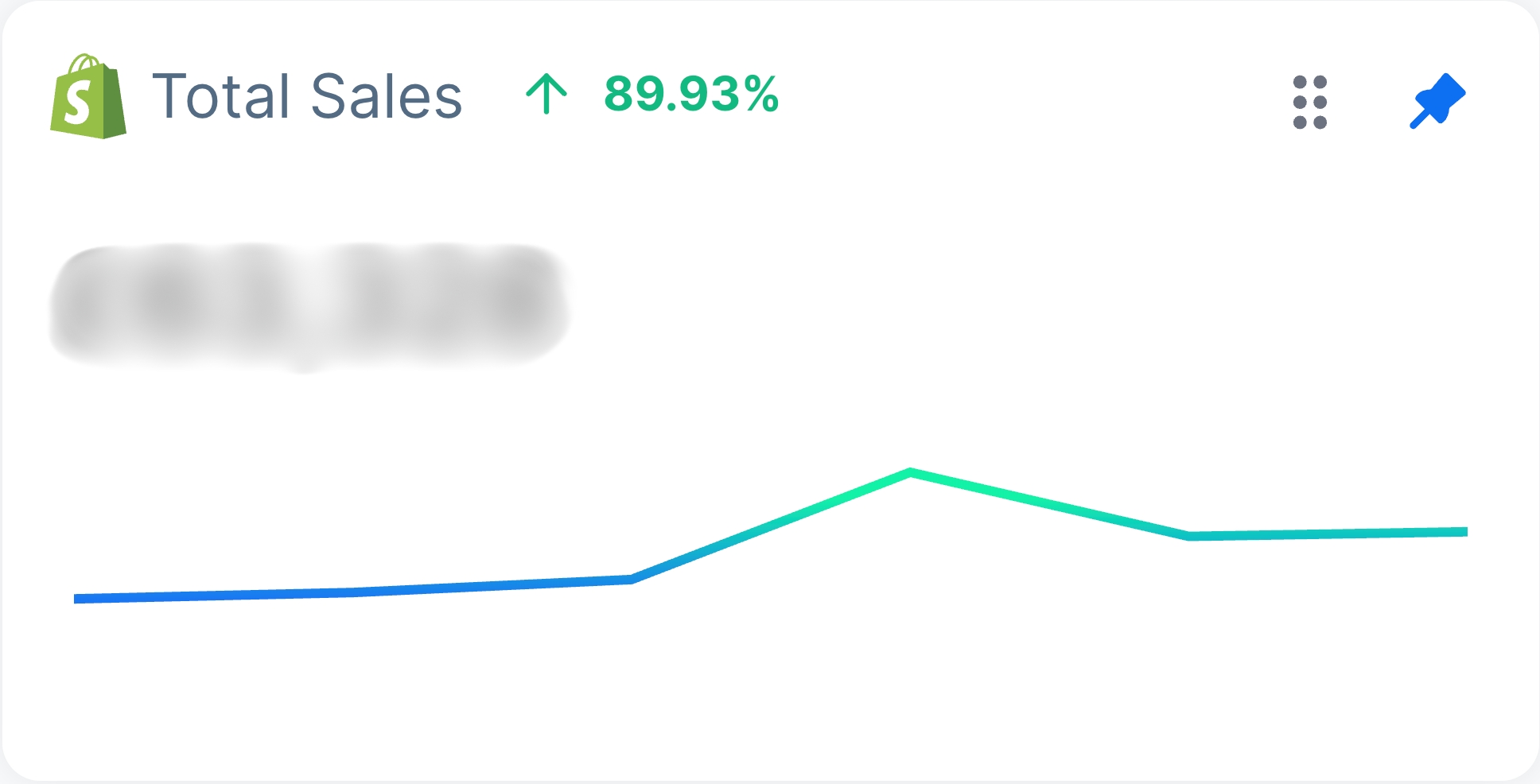Click the white "S" letter on the Shopify bag
This screenshot has height=784, width=1540.
point(78,103)
